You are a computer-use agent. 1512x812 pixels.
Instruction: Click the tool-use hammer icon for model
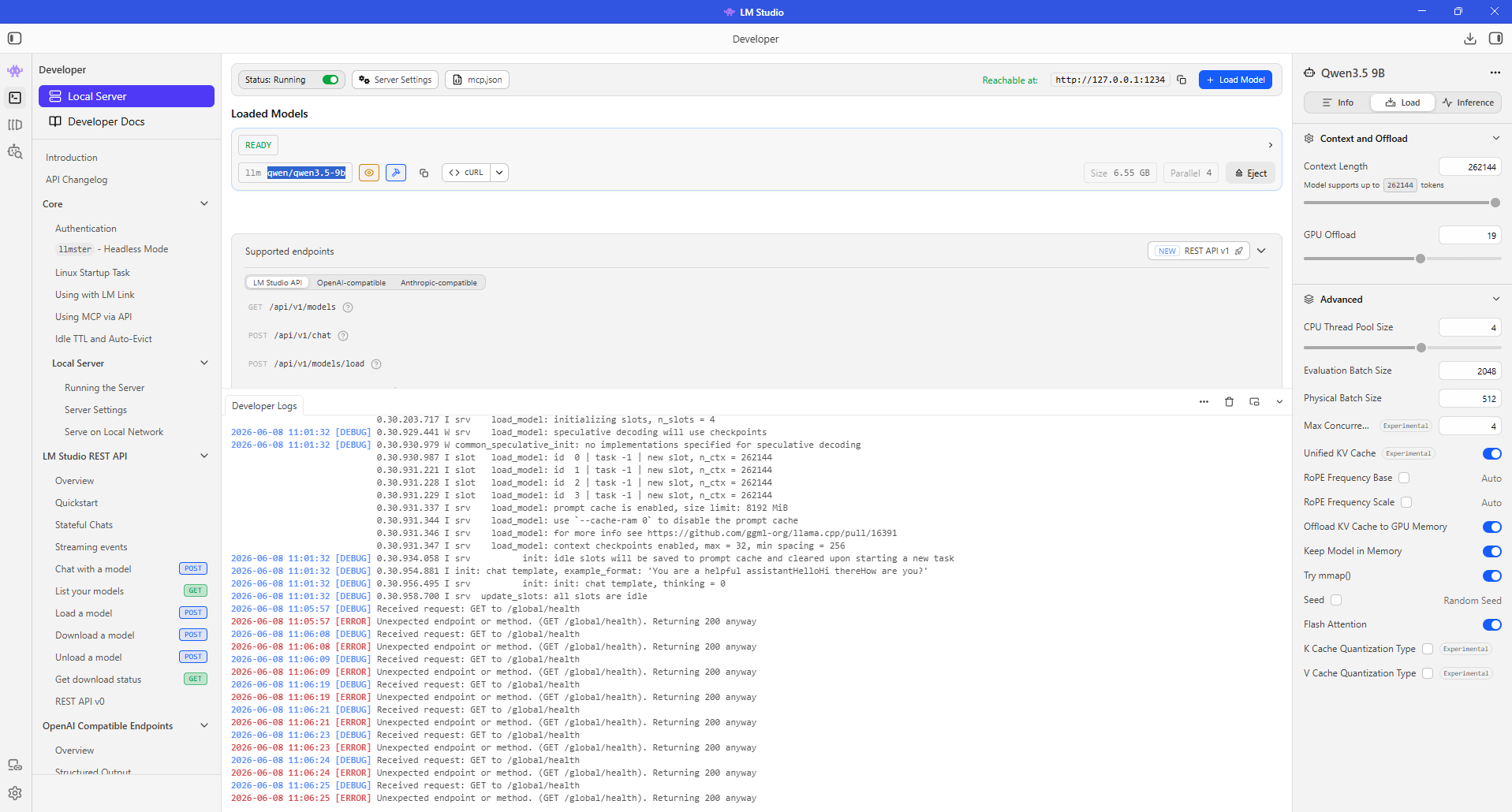396,173
